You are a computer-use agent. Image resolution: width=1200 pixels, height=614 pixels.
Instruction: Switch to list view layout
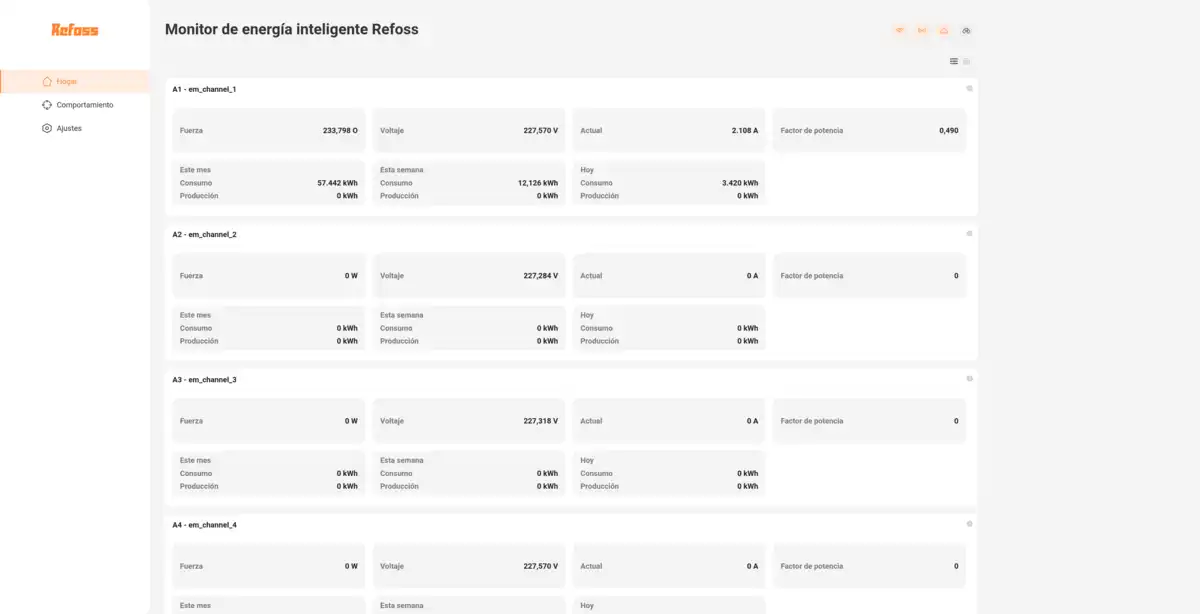954,61
